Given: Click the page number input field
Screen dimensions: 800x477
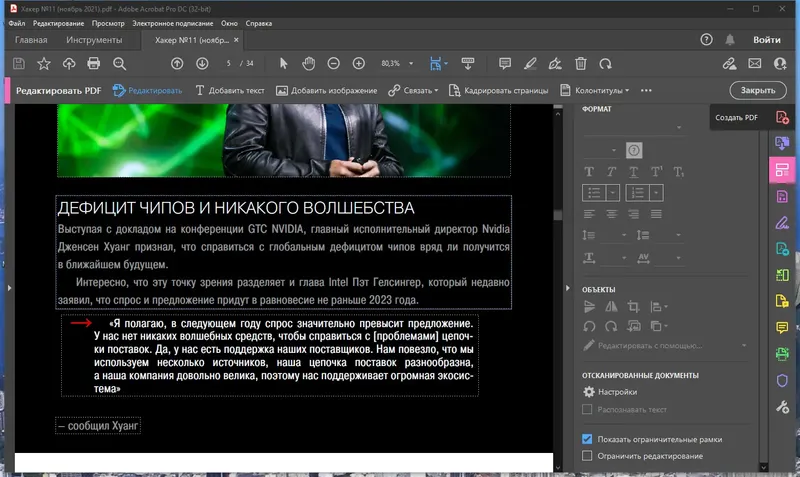Looking at the screenshot, I should tap(230, 63).
